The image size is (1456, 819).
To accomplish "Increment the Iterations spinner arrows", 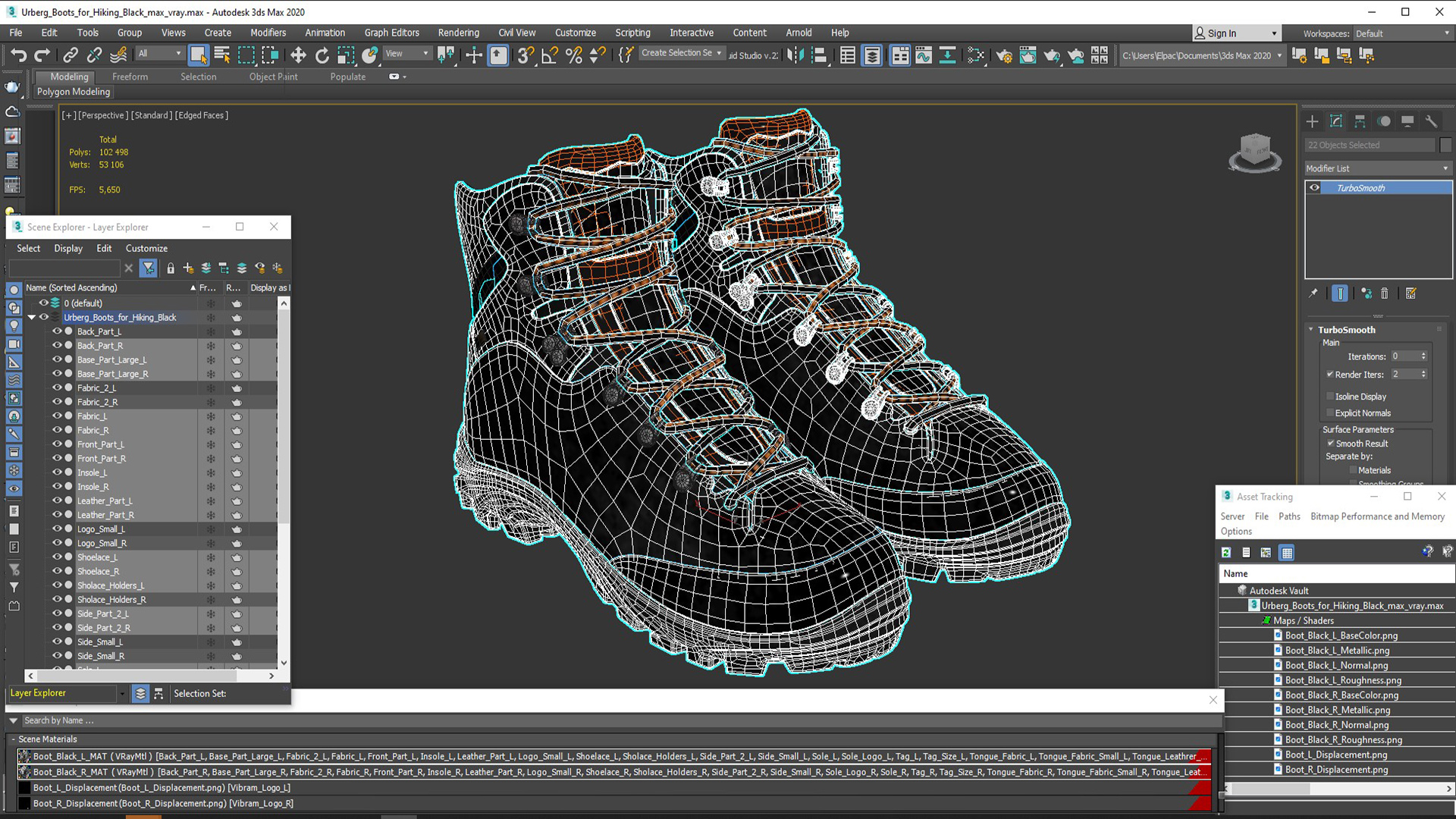I will (1423, 356).
